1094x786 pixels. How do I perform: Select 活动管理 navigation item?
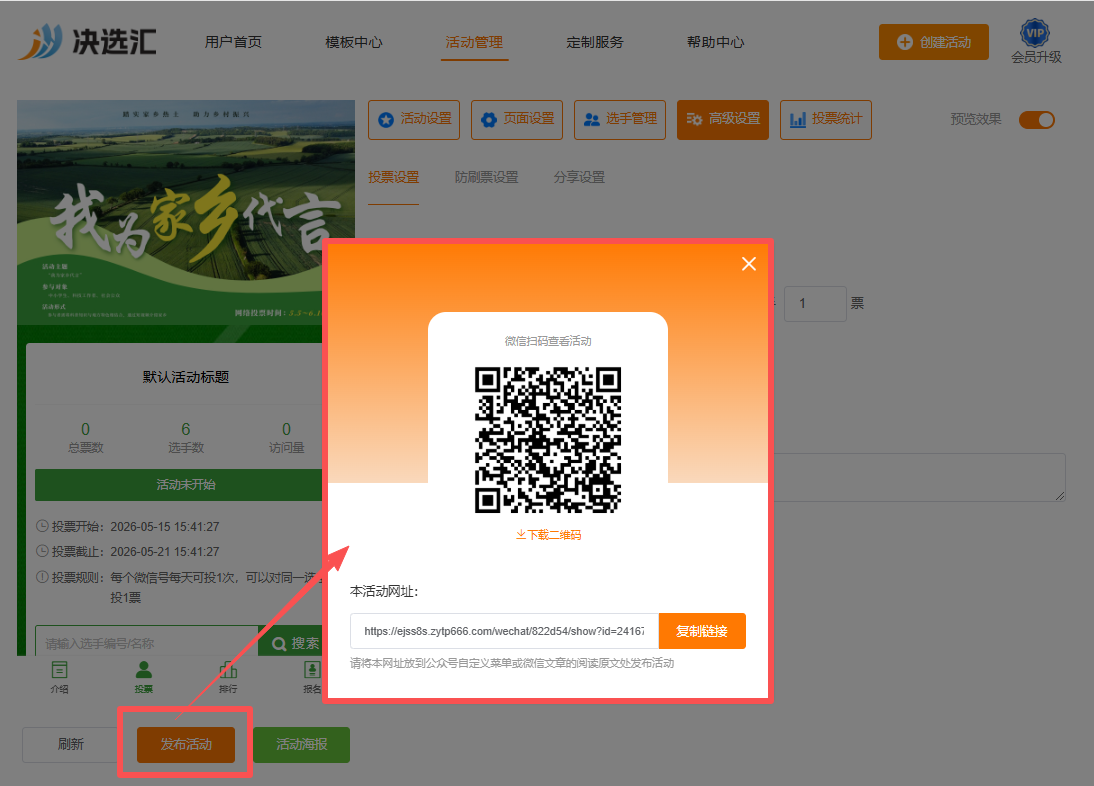(474, 42)
